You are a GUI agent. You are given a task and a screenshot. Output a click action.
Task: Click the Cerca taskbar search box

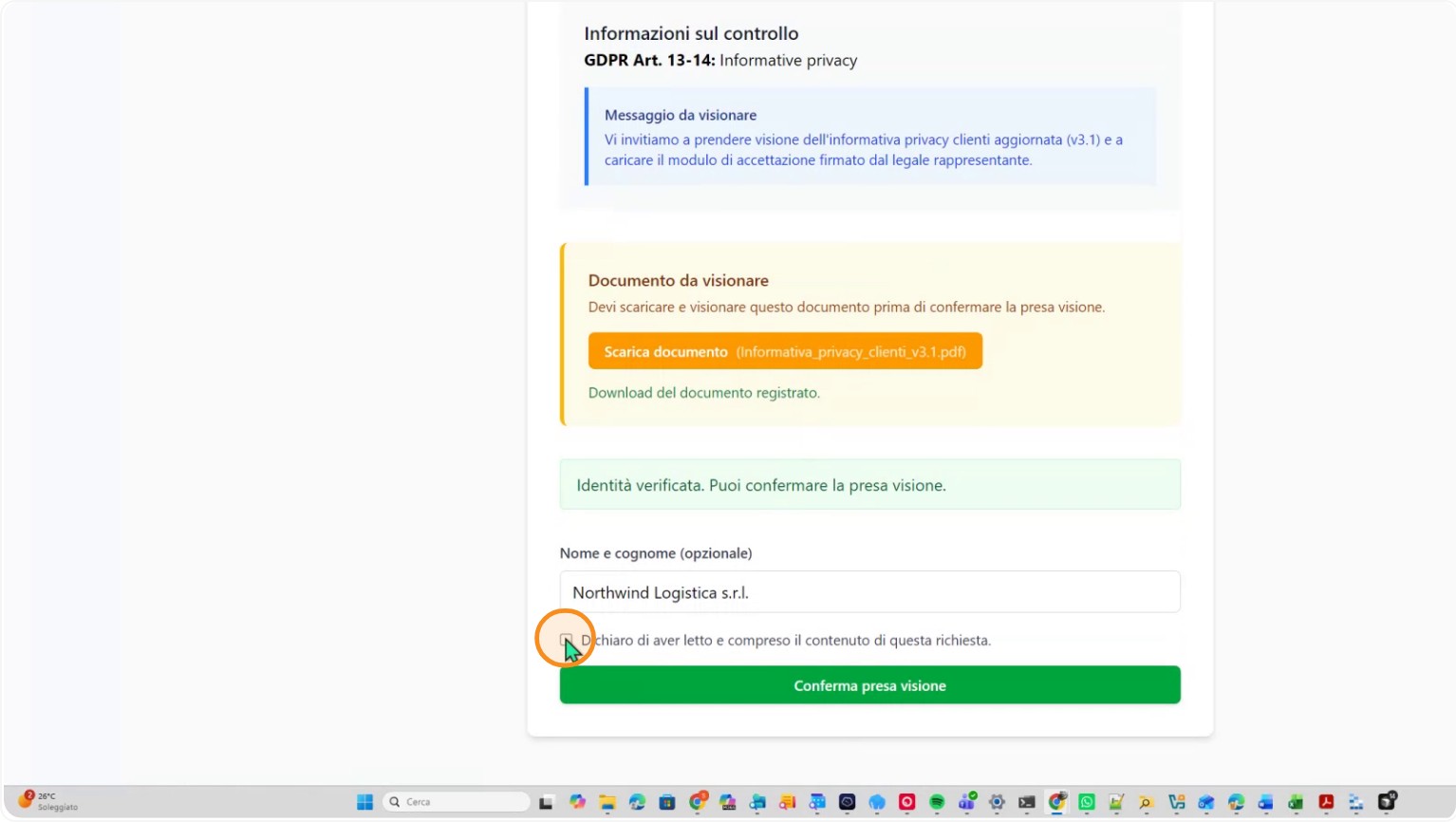456,802
